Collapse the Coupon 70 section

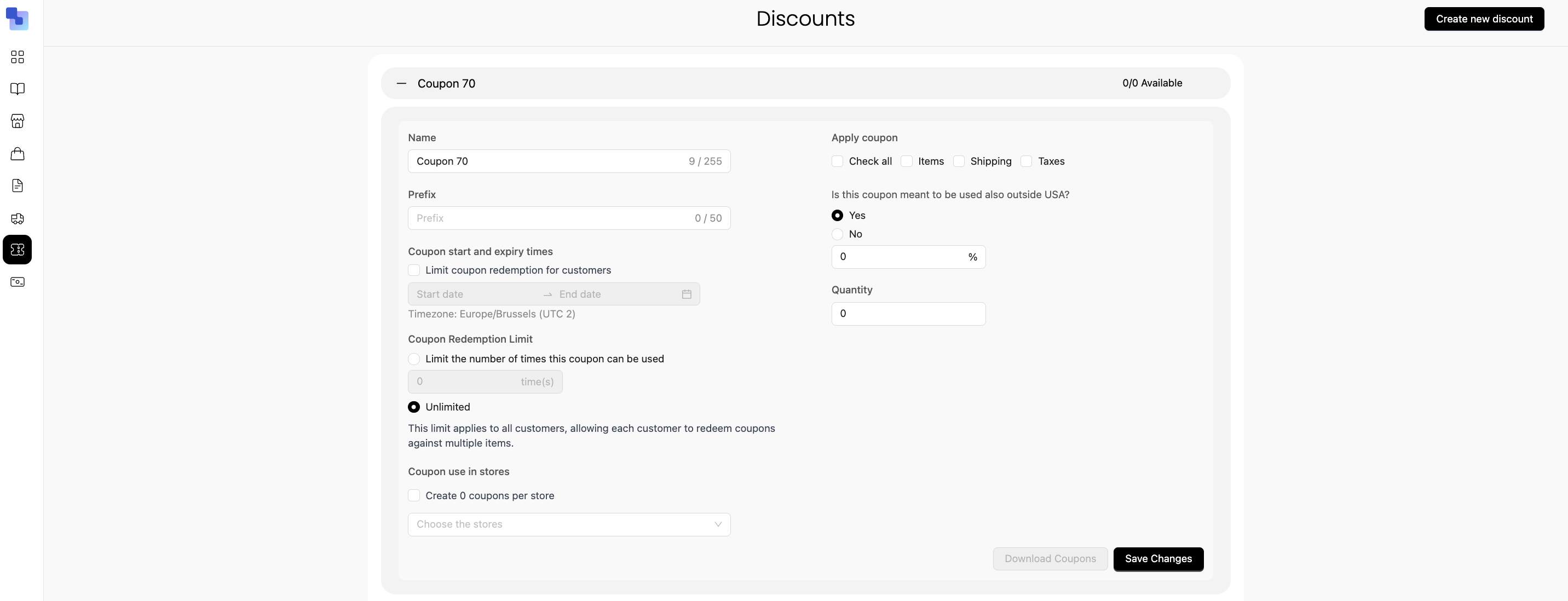click(x=402, y=83)
